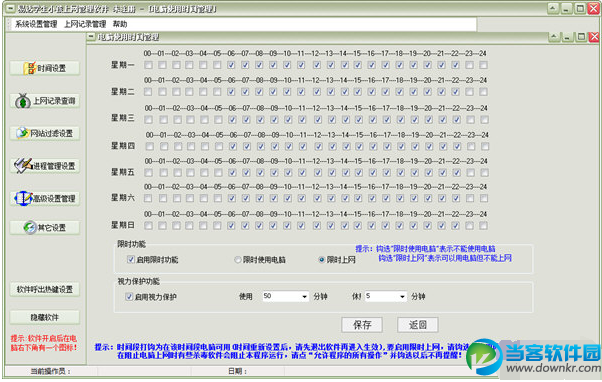Toggle 星期二 checkbox under hour 12

tap(317, 92)
